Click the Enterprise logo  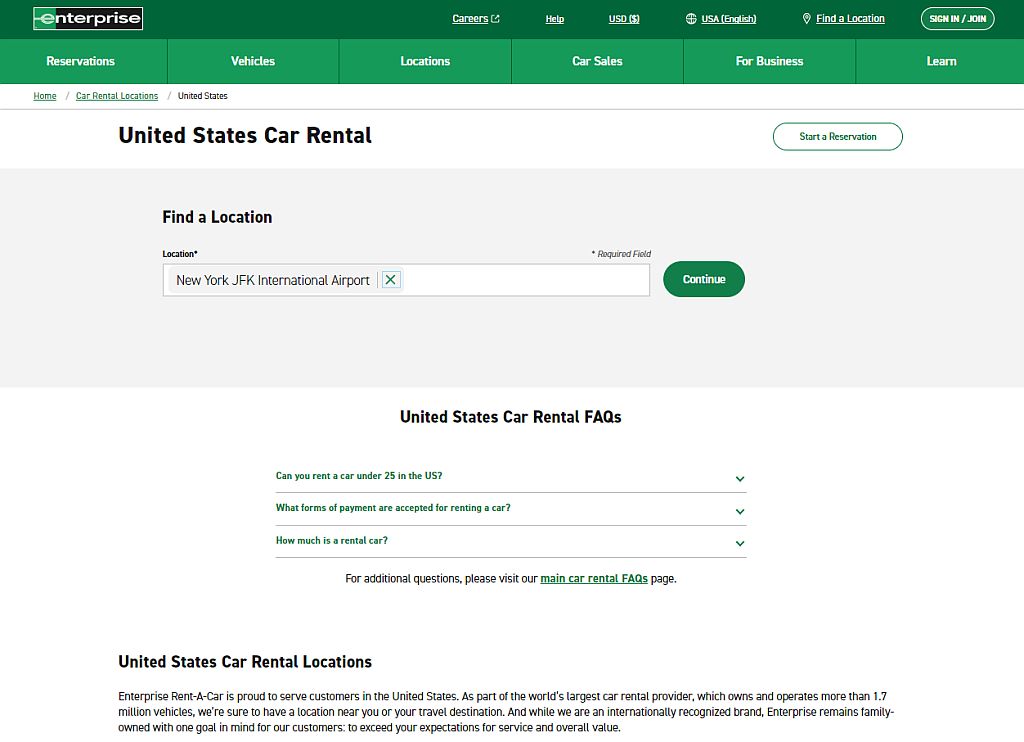88,17
